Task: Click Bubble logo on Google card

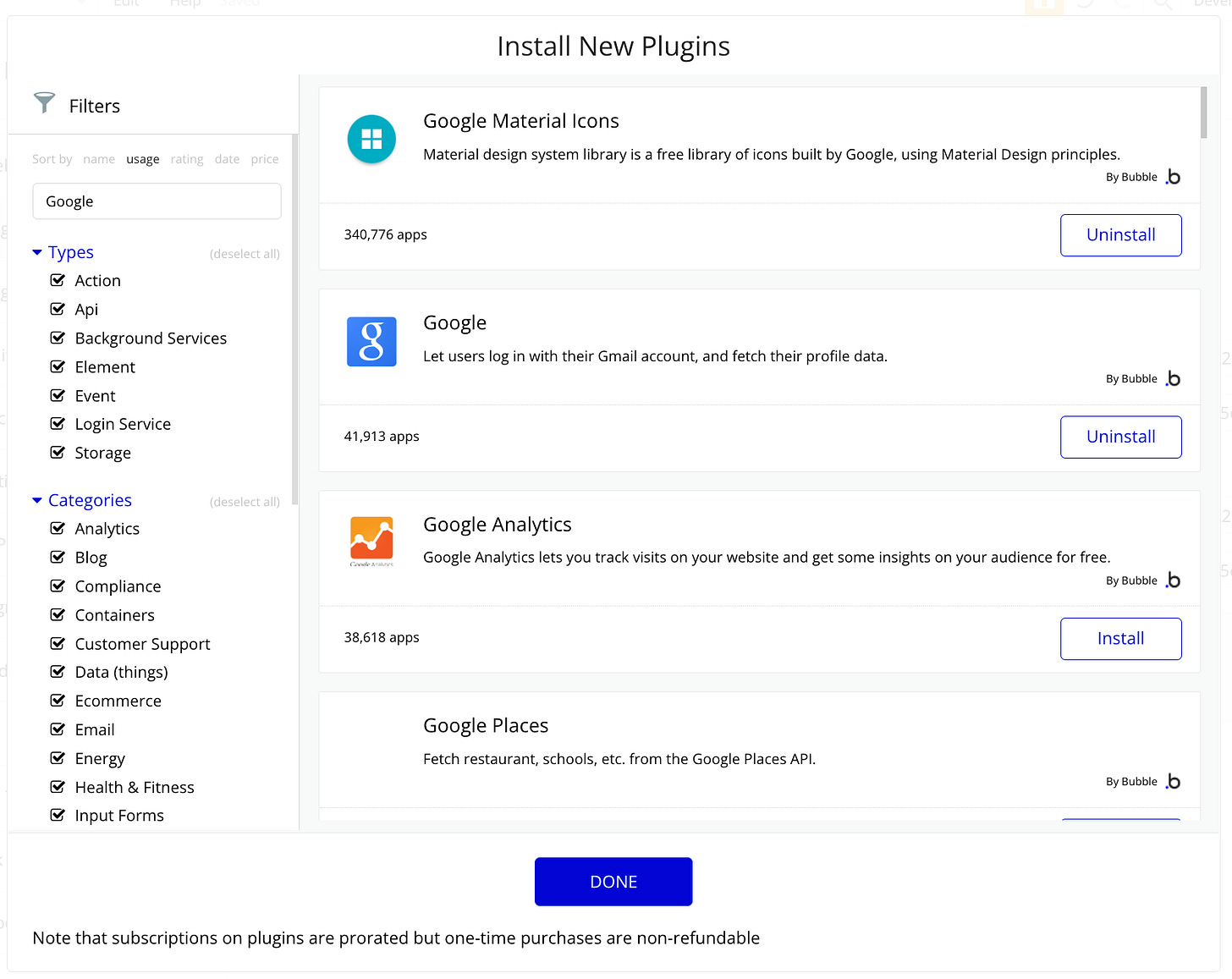Action: (x=1173, y=378)
